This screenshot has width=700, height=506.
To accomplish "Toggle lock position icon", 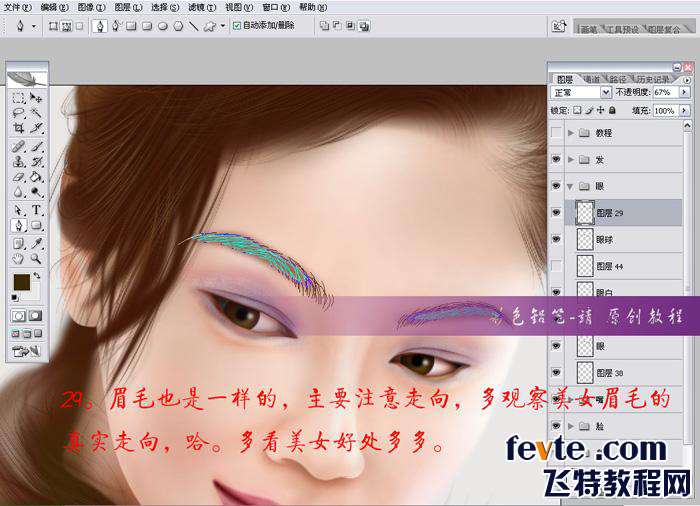I will pos(600,110).
